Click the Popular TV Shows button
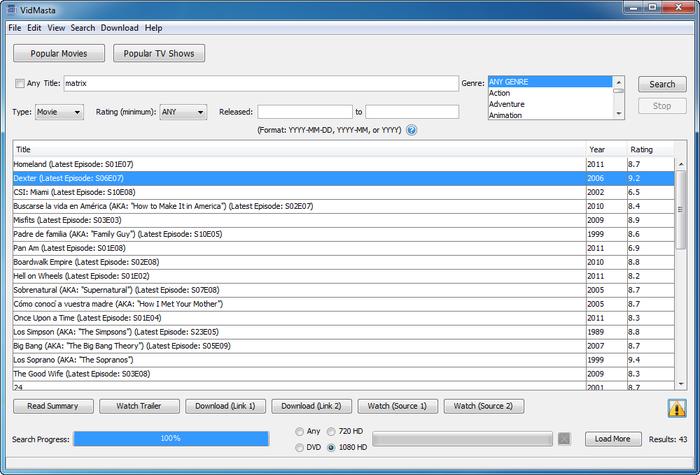This screenshot has height=475, width=700. click(x=159, y=53)
